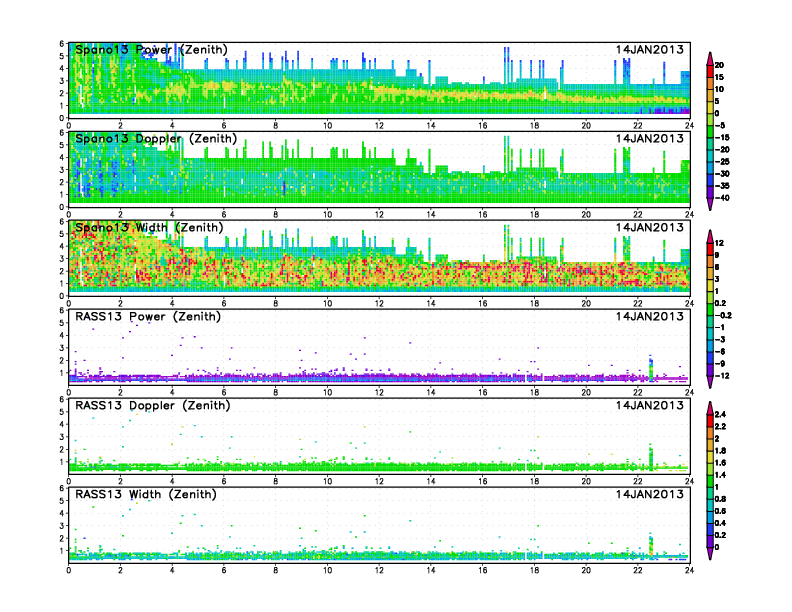The width and height of the screenshot is (792, 612).
Task: Click height label '3' on RASS13 Width axis
Action: pos(62,526)
